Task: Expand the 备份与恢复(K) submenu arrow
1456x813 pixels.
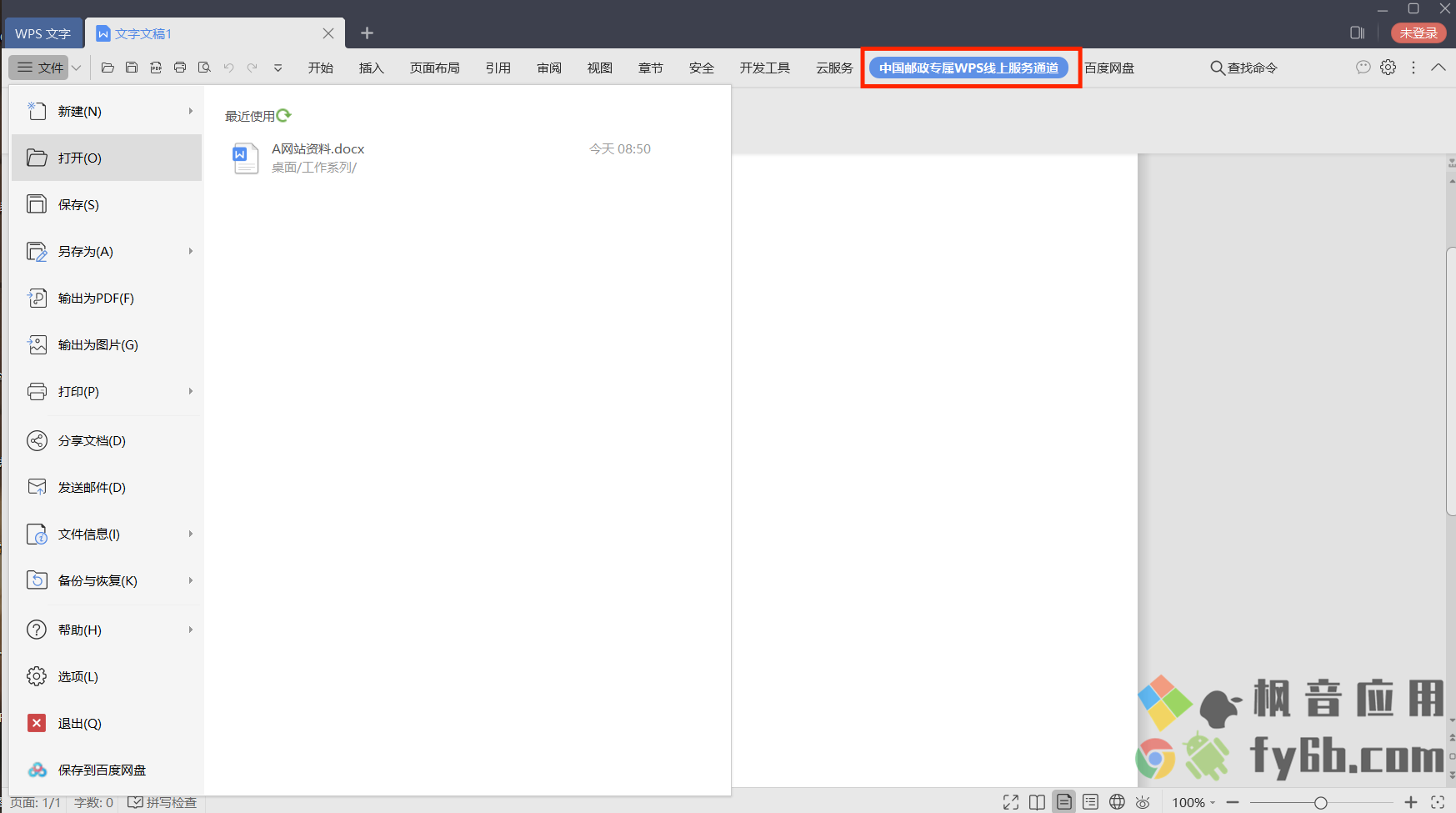Action: (x=191, y=580)
